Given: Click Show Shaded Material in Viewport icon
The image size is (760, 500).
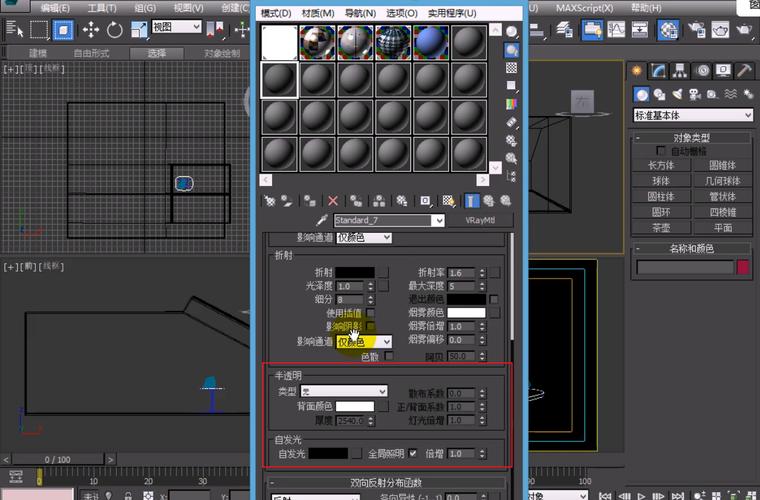Looking at the screenshot, I should coord(448,201).
